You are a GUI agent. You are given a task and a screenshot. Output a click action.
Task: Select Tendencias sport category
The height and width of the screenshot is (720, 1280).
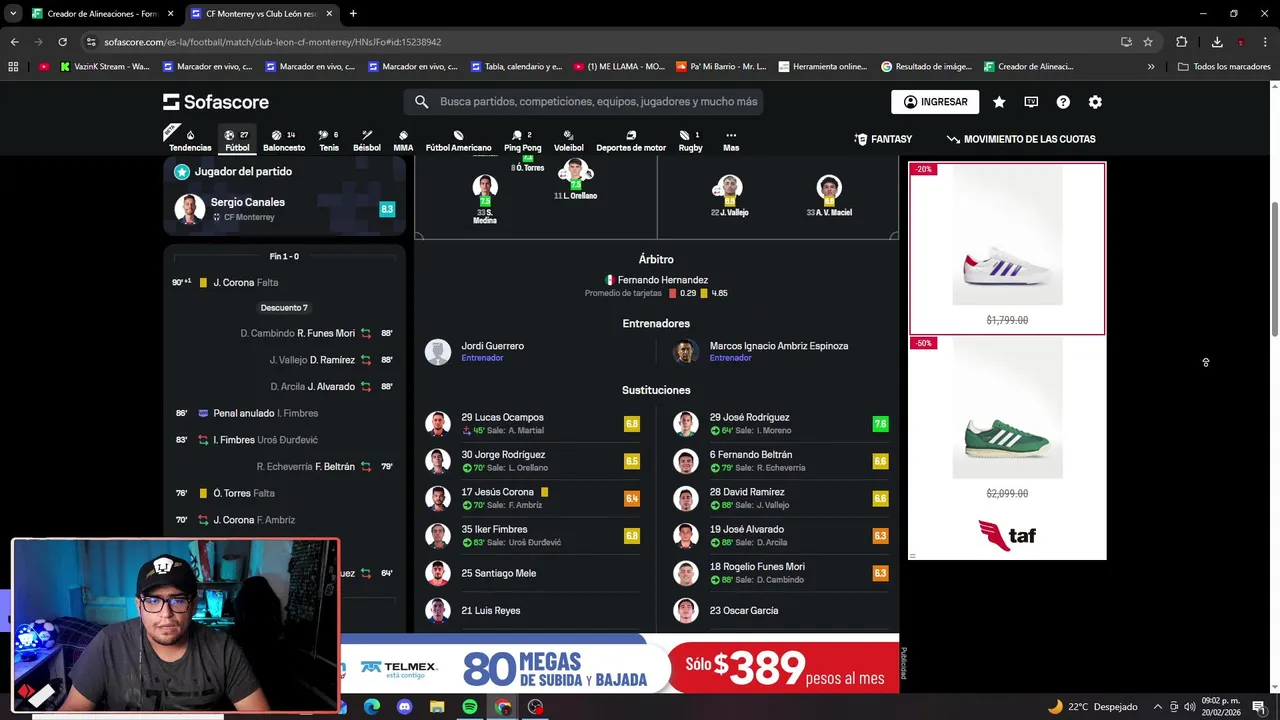pos(190,141)
